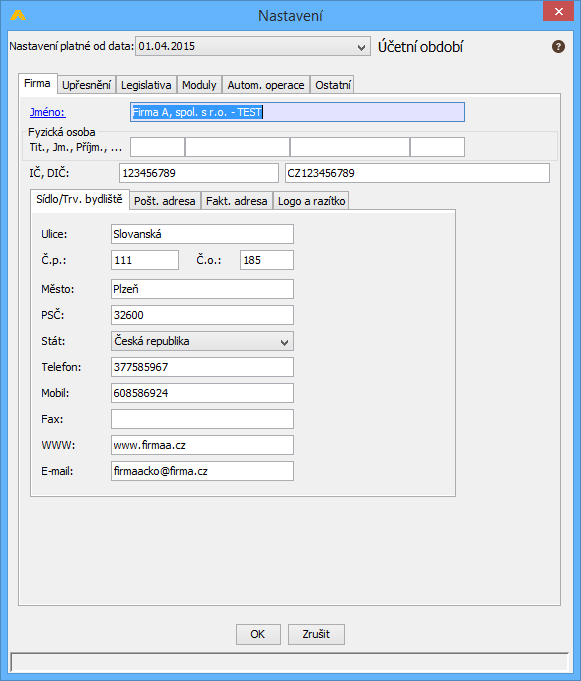Select the E-mail address field

pyautogui.click(x=202, y=471)
